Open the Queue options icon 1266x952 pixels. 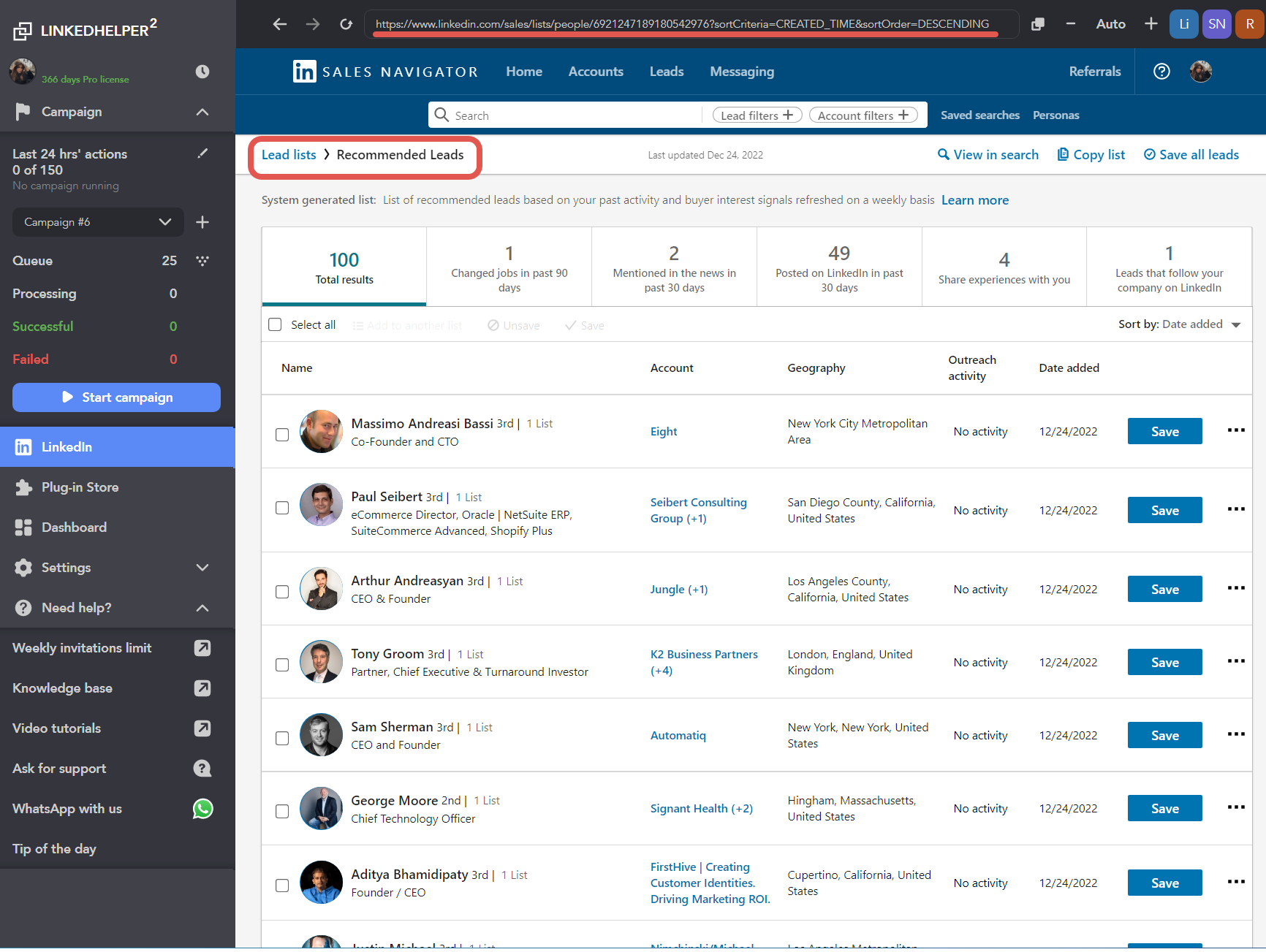click(x=202, y=261)
